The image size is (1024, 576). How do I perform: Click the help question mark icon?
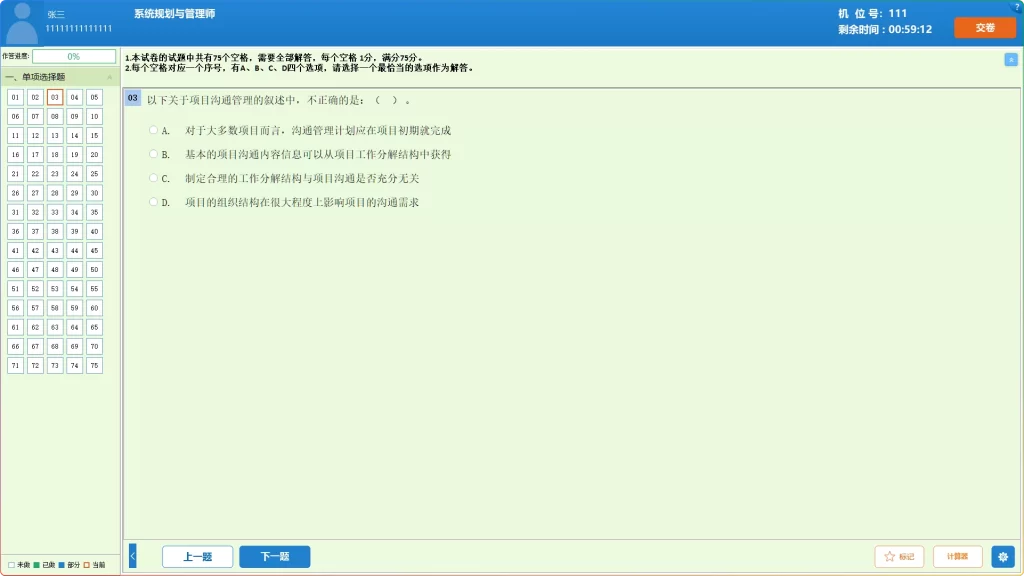[1017, 6]
